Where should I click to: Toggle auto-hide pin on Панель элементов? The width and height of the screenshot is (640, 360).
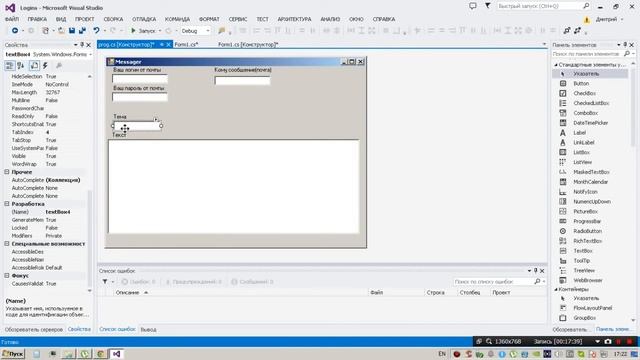(625, 44)
